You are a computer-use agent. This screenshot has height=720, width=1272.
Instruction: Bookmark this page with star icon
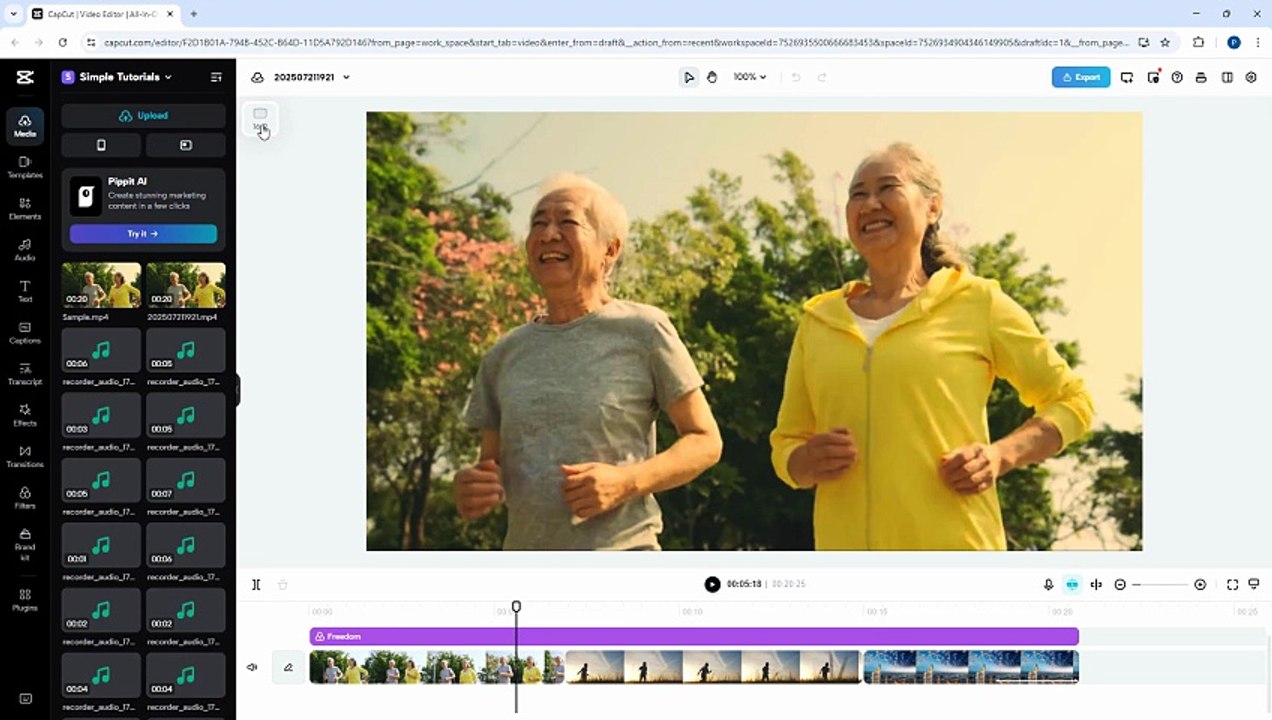pos(1165,43)
